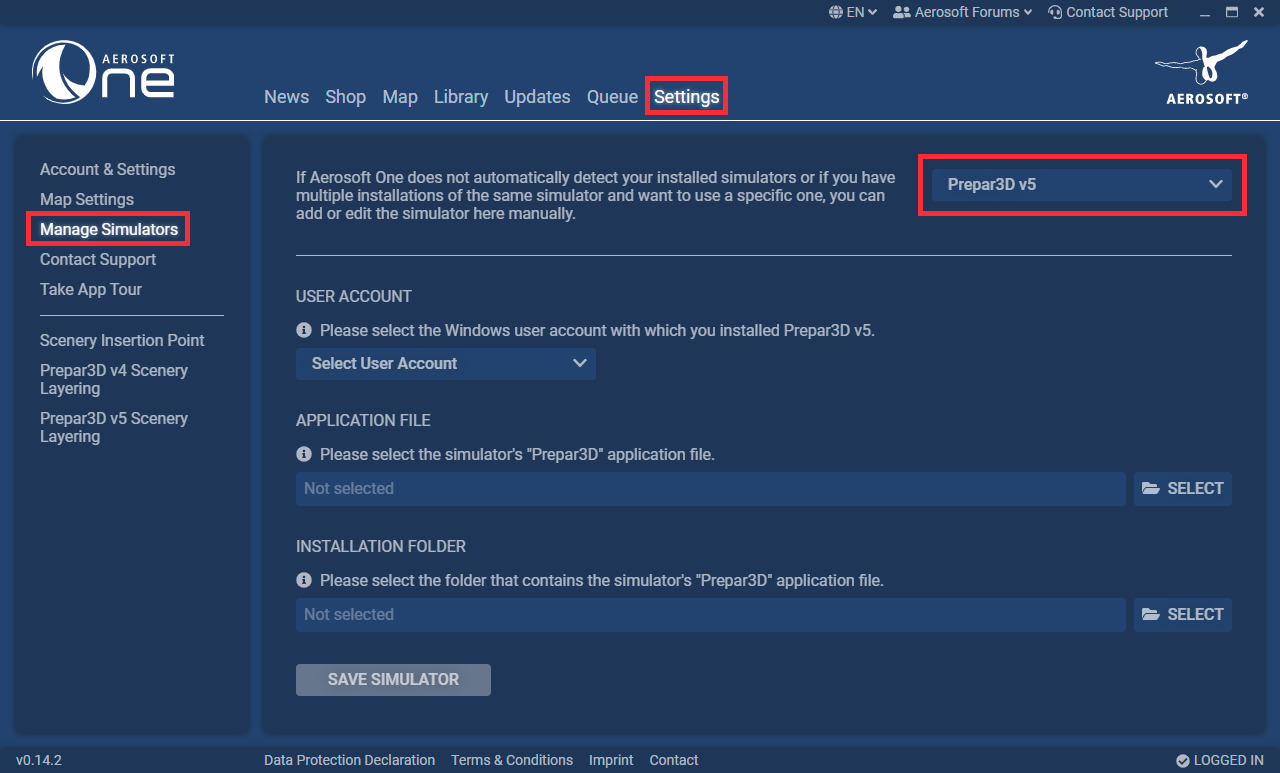Click the SAVE SIMULATOR button
Screen dimensions: 1280x773
pos(393,679)
